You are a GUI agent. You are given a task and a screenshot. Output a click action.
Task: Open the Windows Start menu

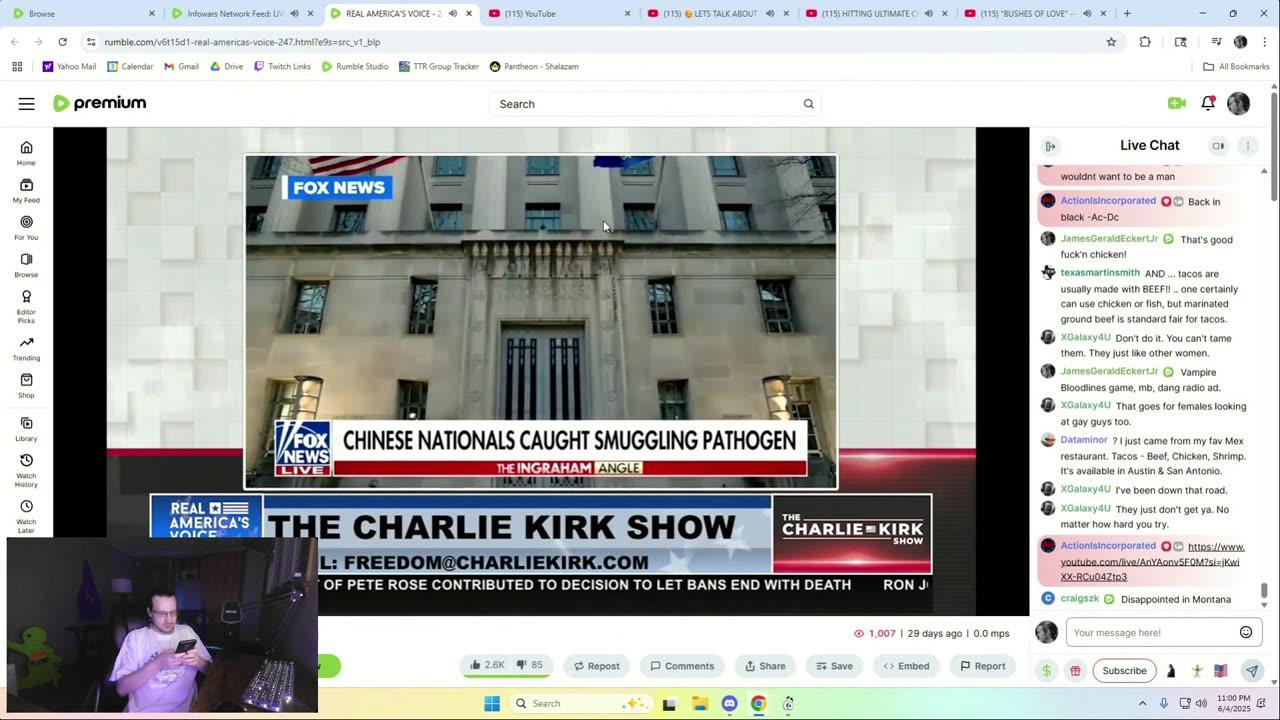[492, 703]
